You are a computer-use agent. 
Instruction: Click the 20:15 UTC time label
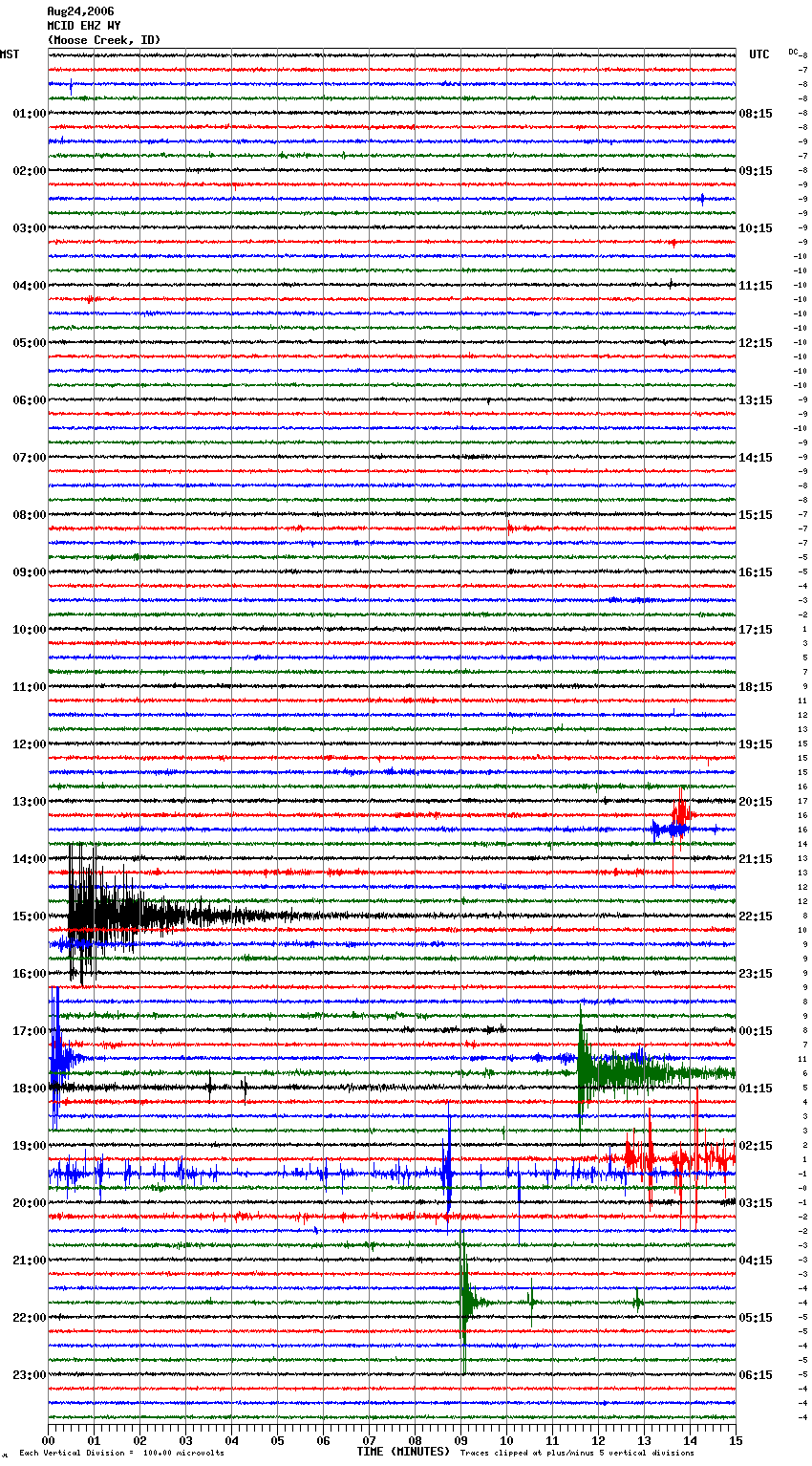[756, 802]
